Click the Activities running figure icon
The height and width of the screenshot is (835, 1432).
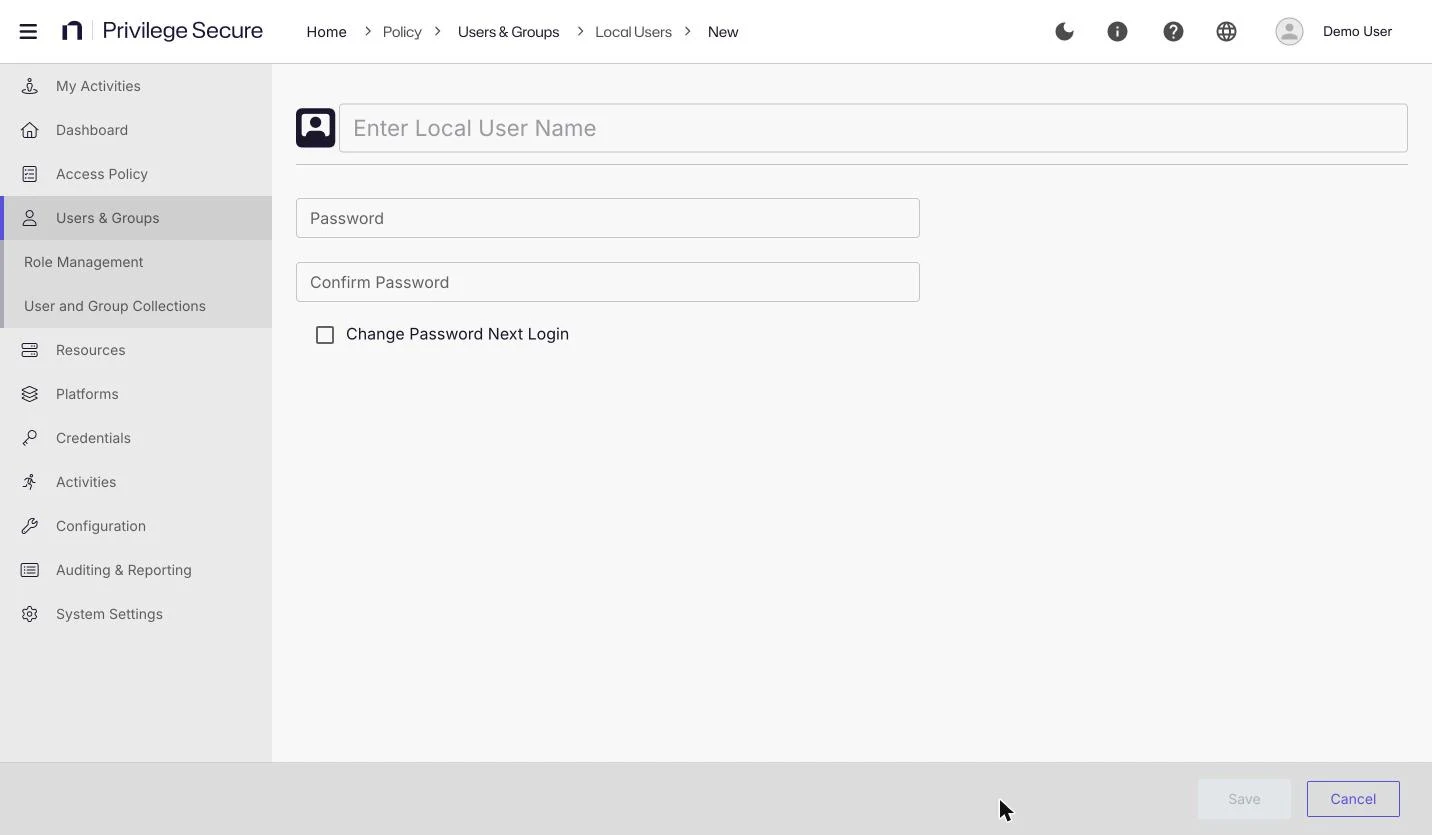tap(30, 482)
